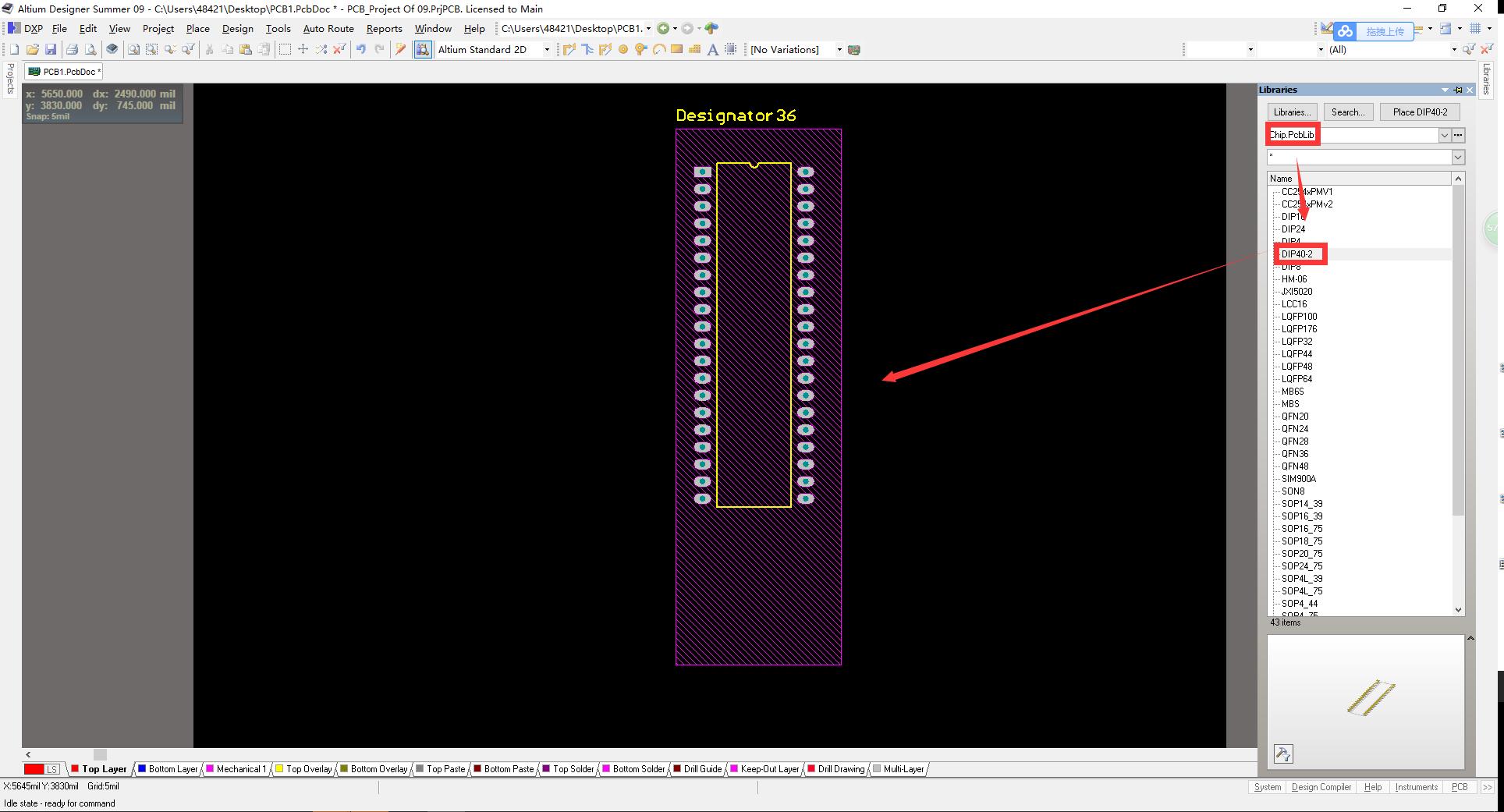Open the Reports menu
Viewport: 1504px width, 812px height.
tap(385, 28)
